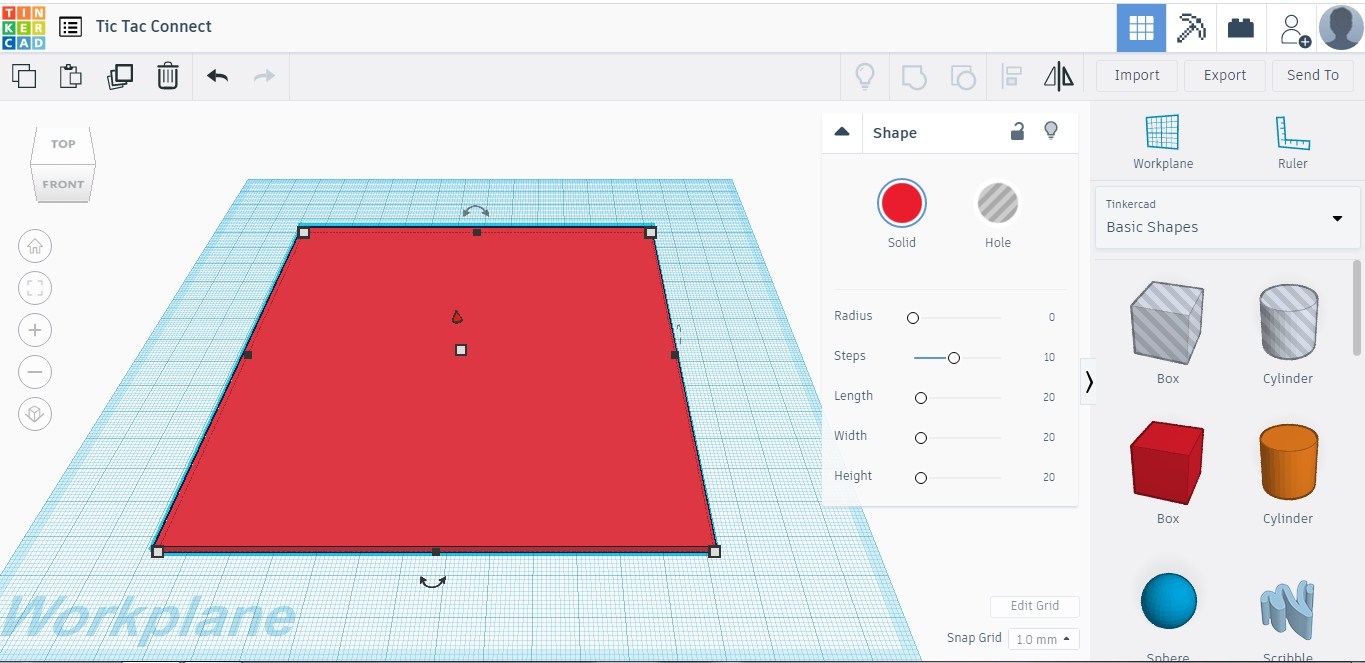Click the Show all lightbulb icon
The width and height of the screenshot is (1365, 663).
(x=864, y=76)
